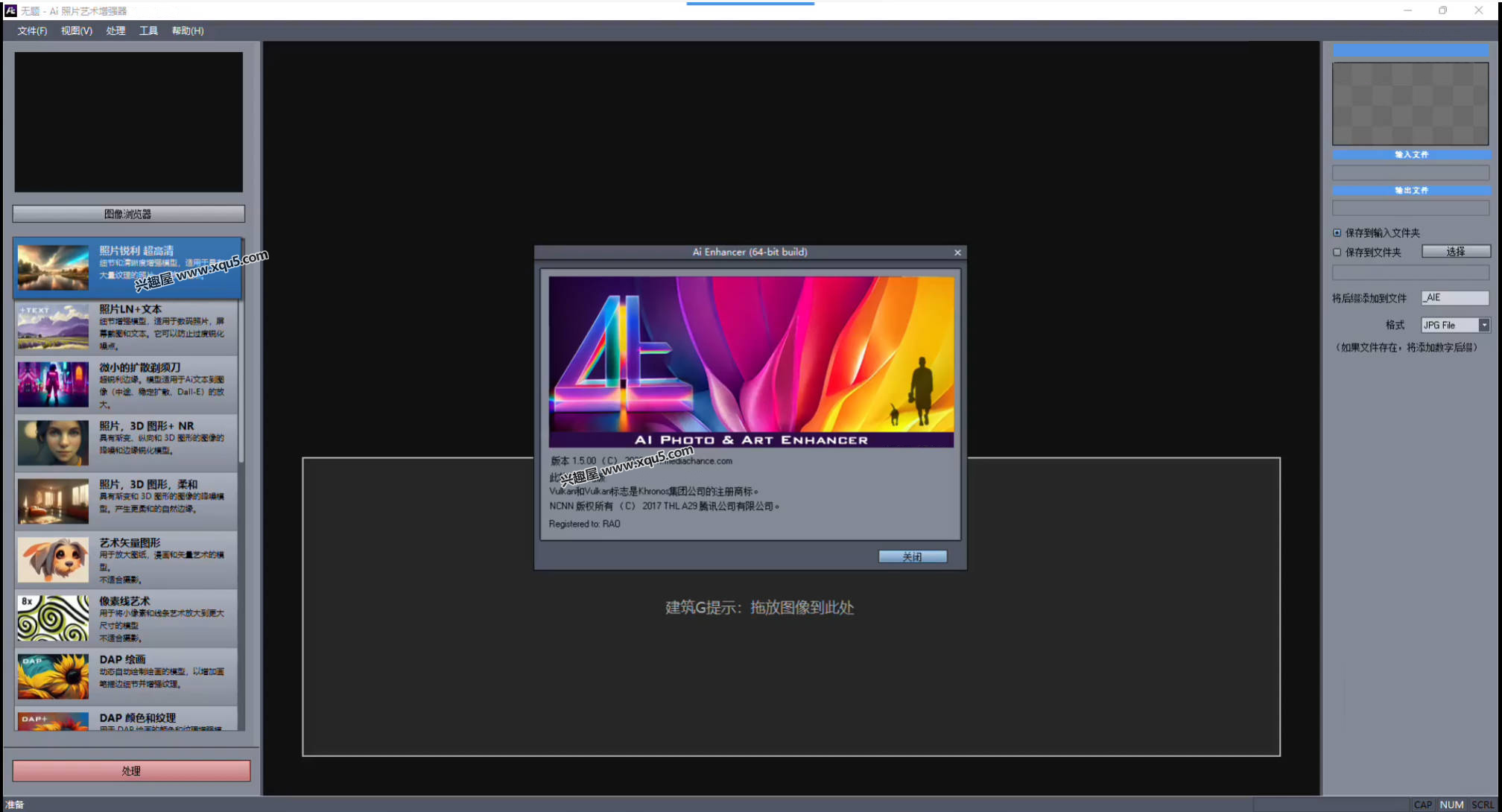
Task: Click the 照片锐利 超高清 model title text
Action: pos(136,250)
